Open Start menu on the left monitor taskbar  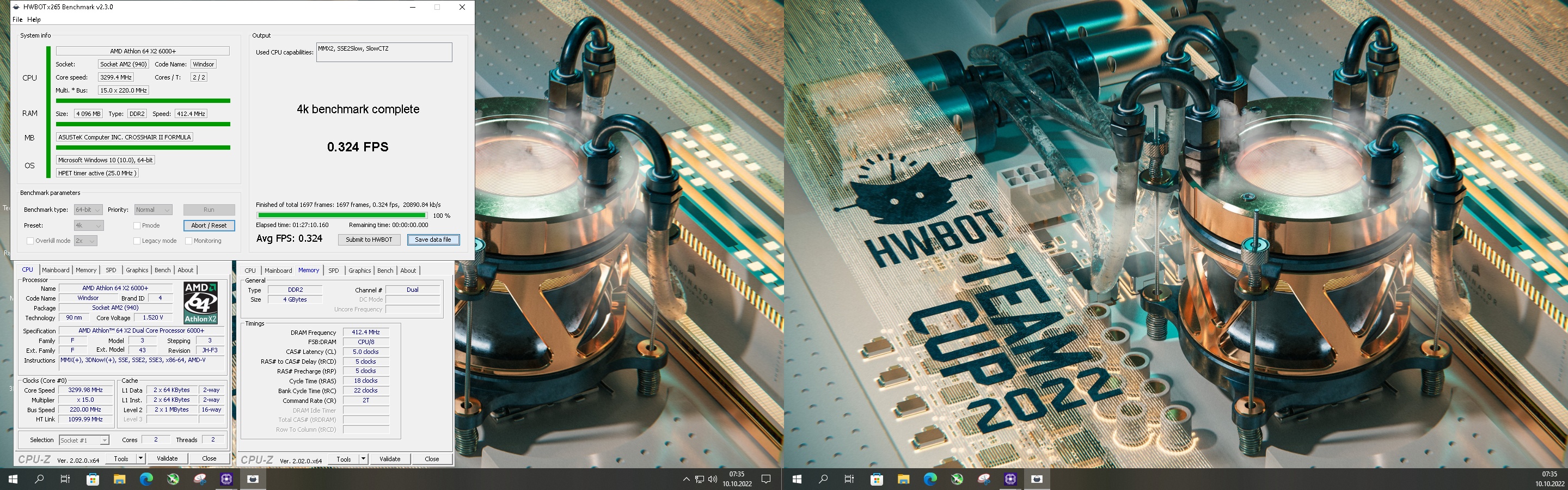pyautogui.click(x=13, y=479)
